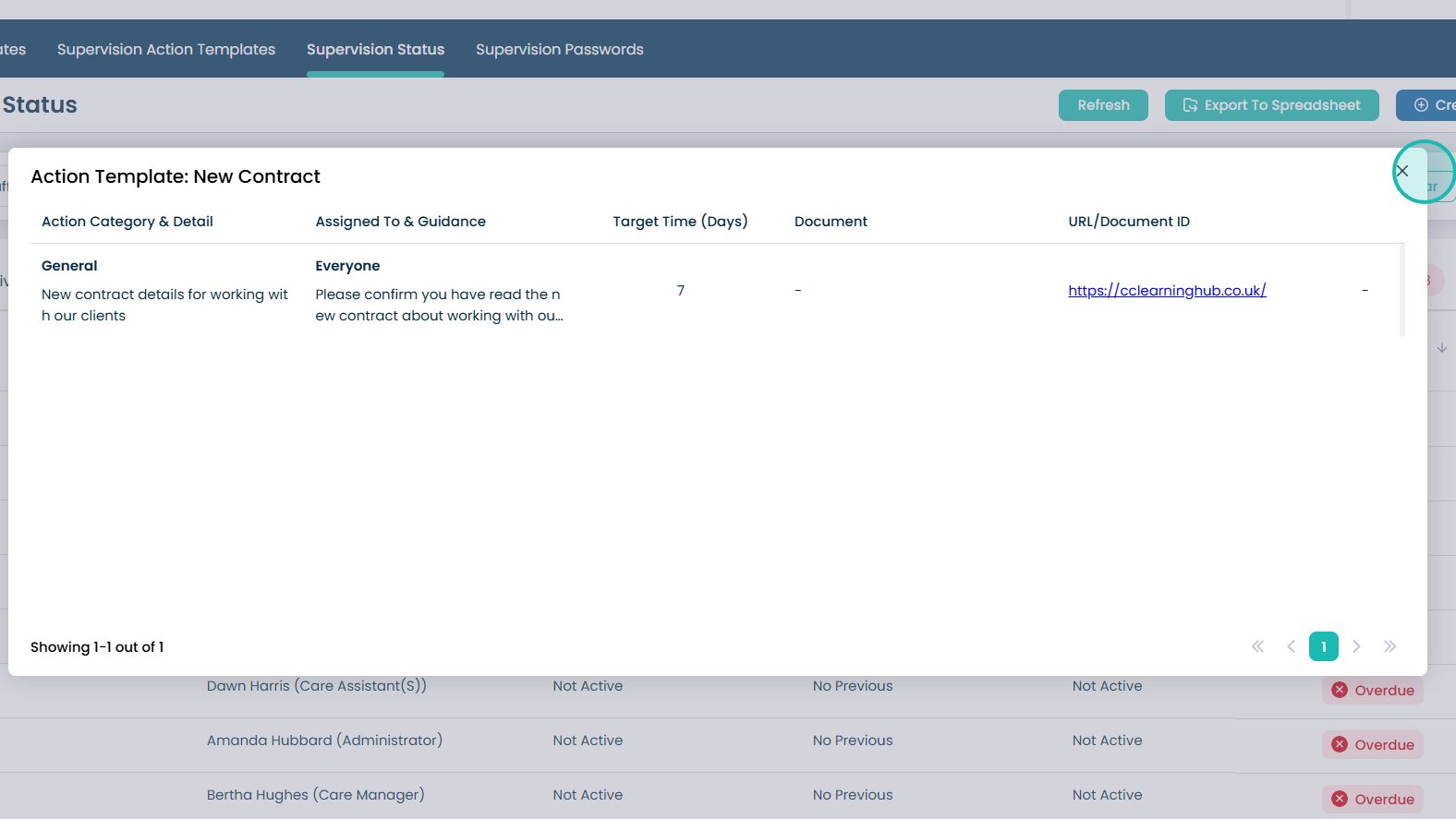Click Overdue icon for Amanda Hubbard
This screenshot has height=819, width=1456.
pos(1340,745)
